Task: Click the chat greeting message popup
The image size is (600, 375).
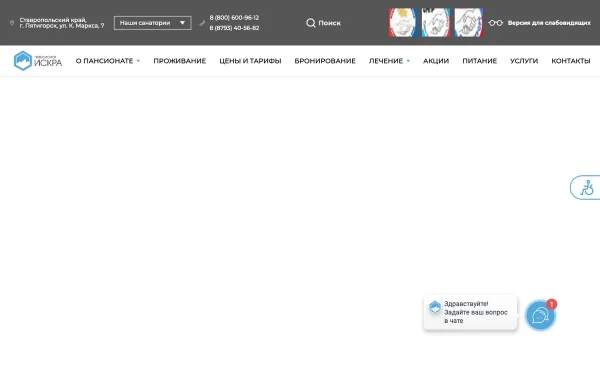Action: (x=470, y=312)
